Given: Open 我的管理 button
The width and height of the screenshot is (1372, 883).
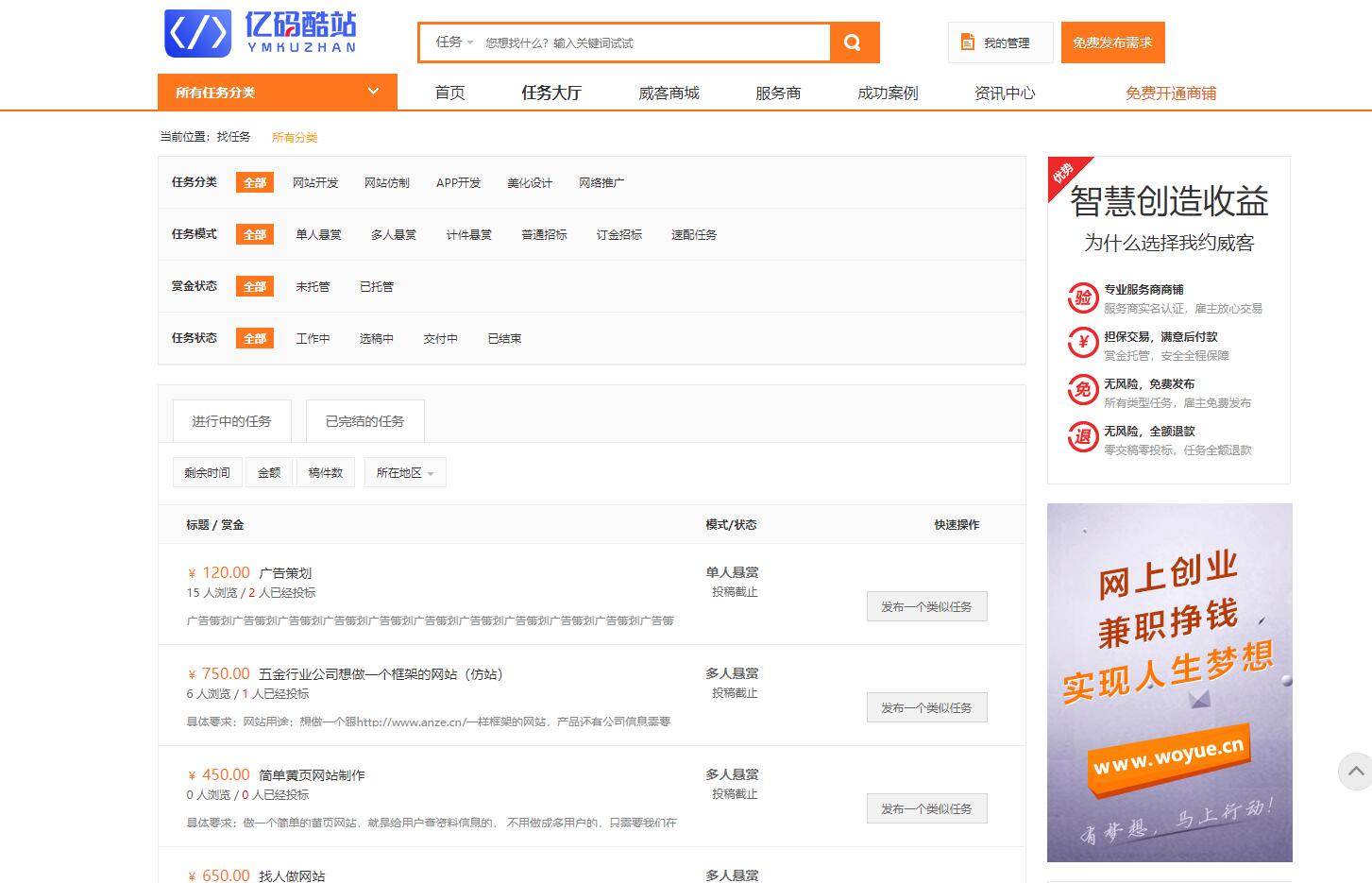Looking at the screenshot, I should pos(1001,42).
